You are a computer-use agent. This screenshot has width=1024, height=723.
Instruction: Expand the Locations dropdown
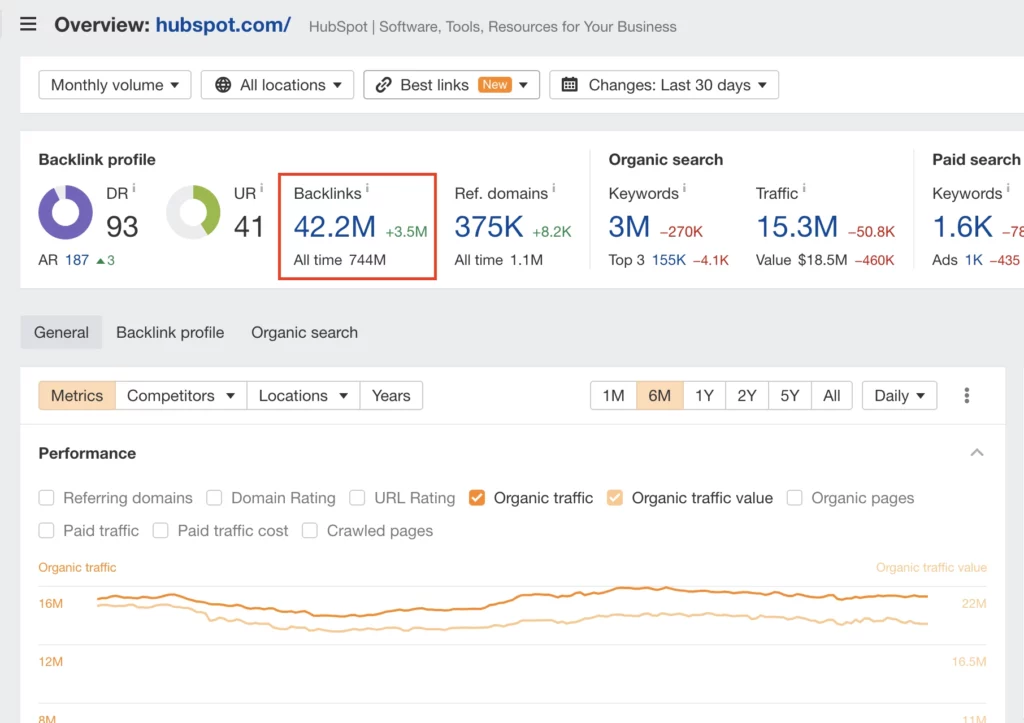[303, 396]
